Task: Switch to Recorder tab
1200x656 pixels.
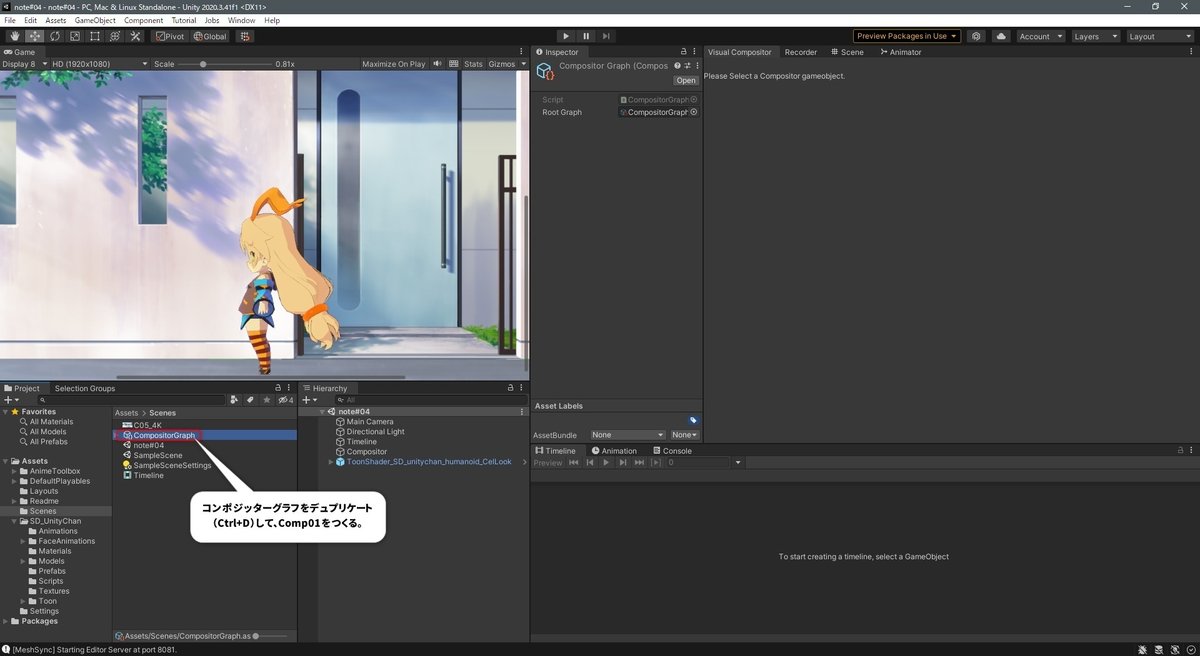Action: pyautogui.click(x=801, y=52)
